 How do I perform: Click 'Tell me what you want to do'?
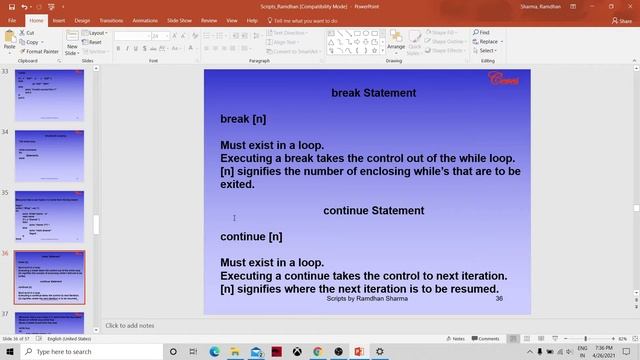[x=302, y=20]
